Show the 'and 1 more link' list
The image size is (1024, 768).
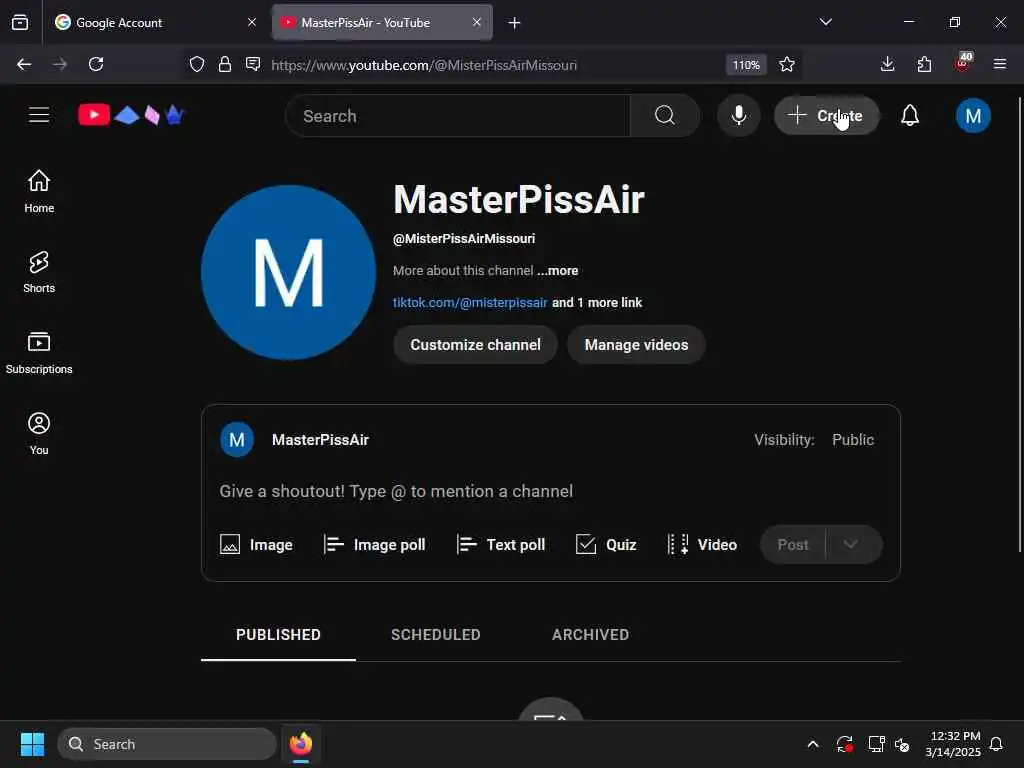click(597, 302)
